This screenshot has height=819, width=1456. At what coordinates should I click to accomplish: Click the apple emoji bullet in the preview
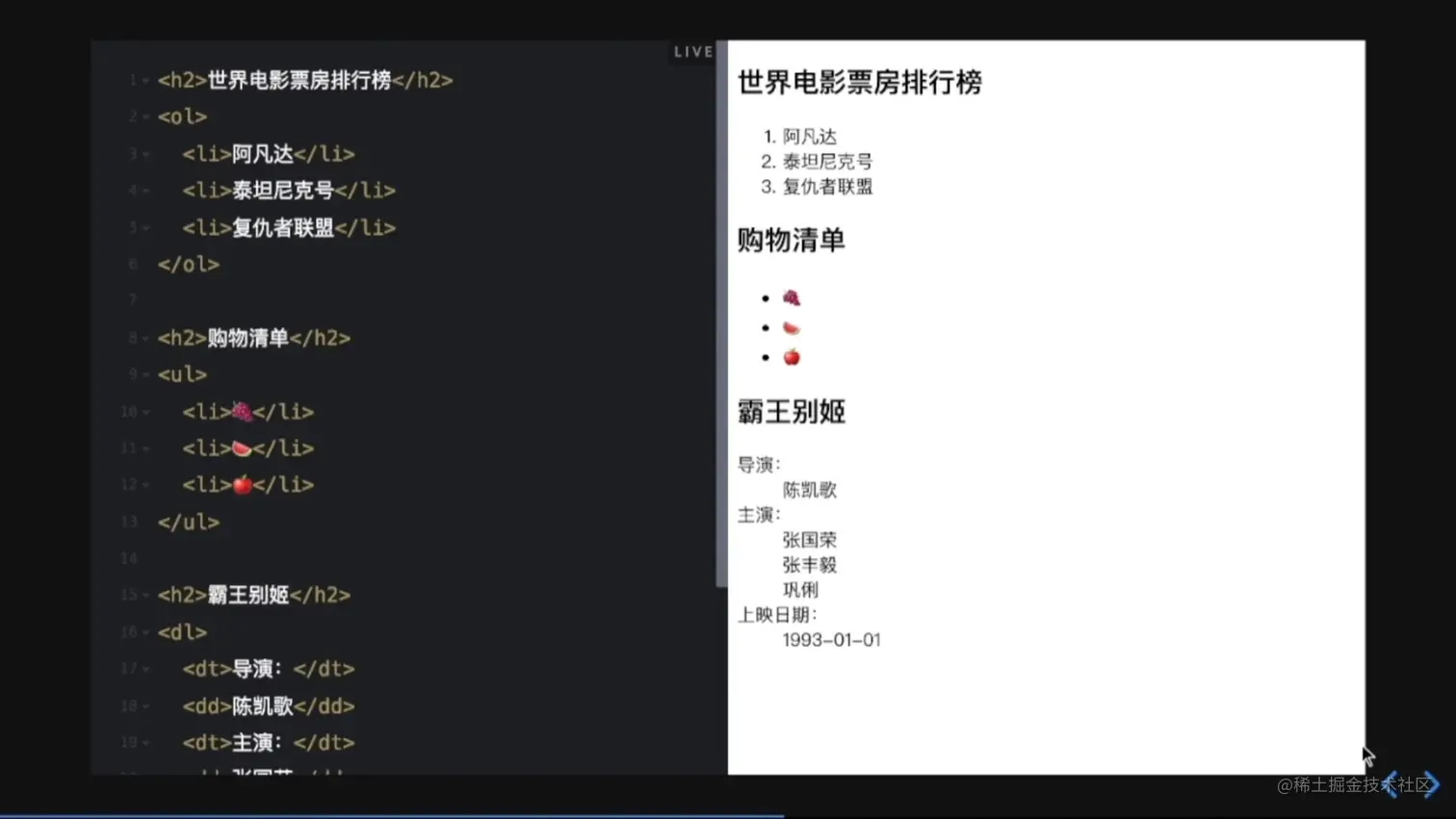coord(791,355)
